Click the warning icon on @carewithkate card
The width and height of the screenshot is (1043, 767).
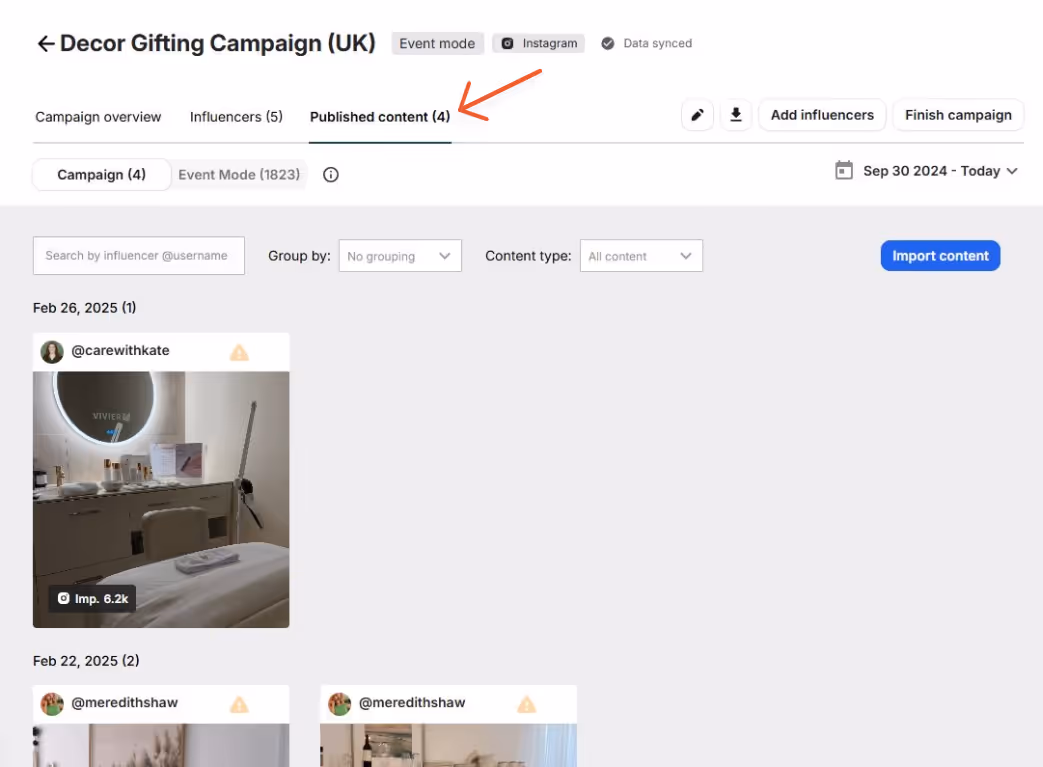239,352
